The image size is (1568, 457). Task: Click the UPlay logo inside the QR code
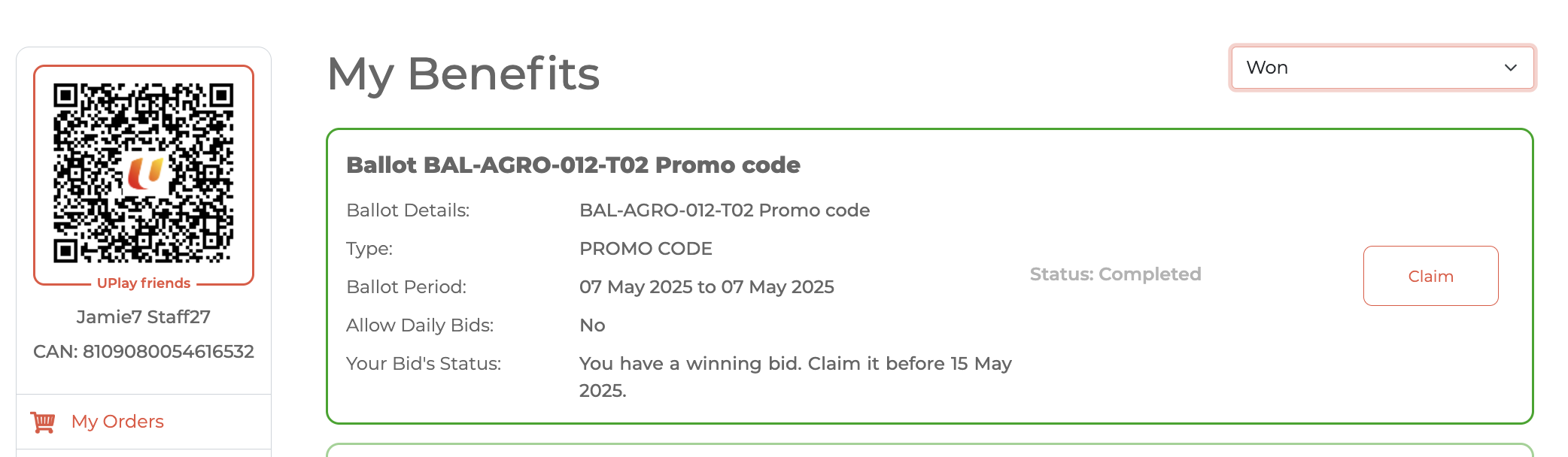[144, 172]
